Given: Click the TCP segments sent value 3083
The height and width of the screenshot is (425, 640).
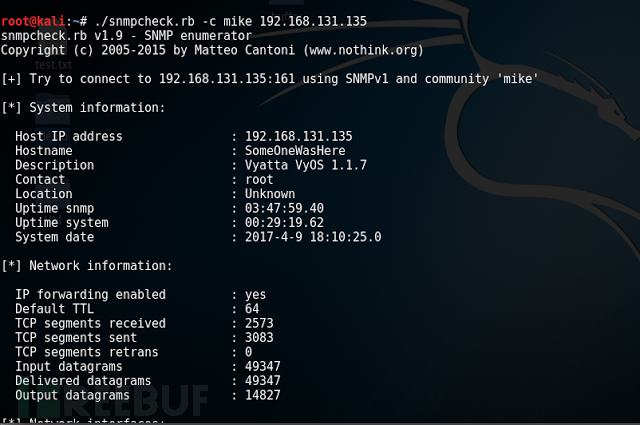Looking at the screenshot, I should tap(259, 338).
